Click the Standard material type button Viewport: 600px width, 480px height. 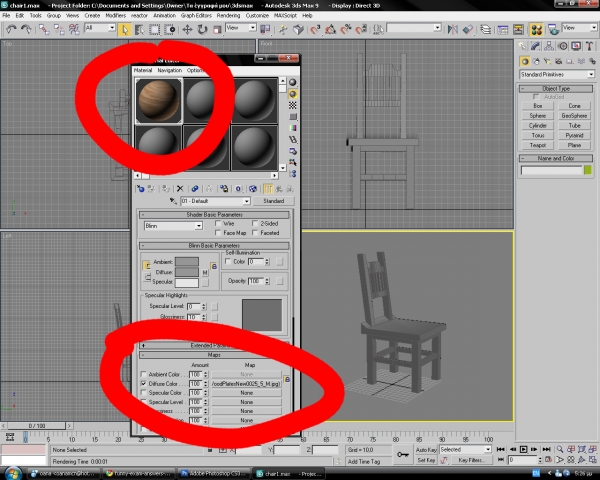click(x=273, y=201)
